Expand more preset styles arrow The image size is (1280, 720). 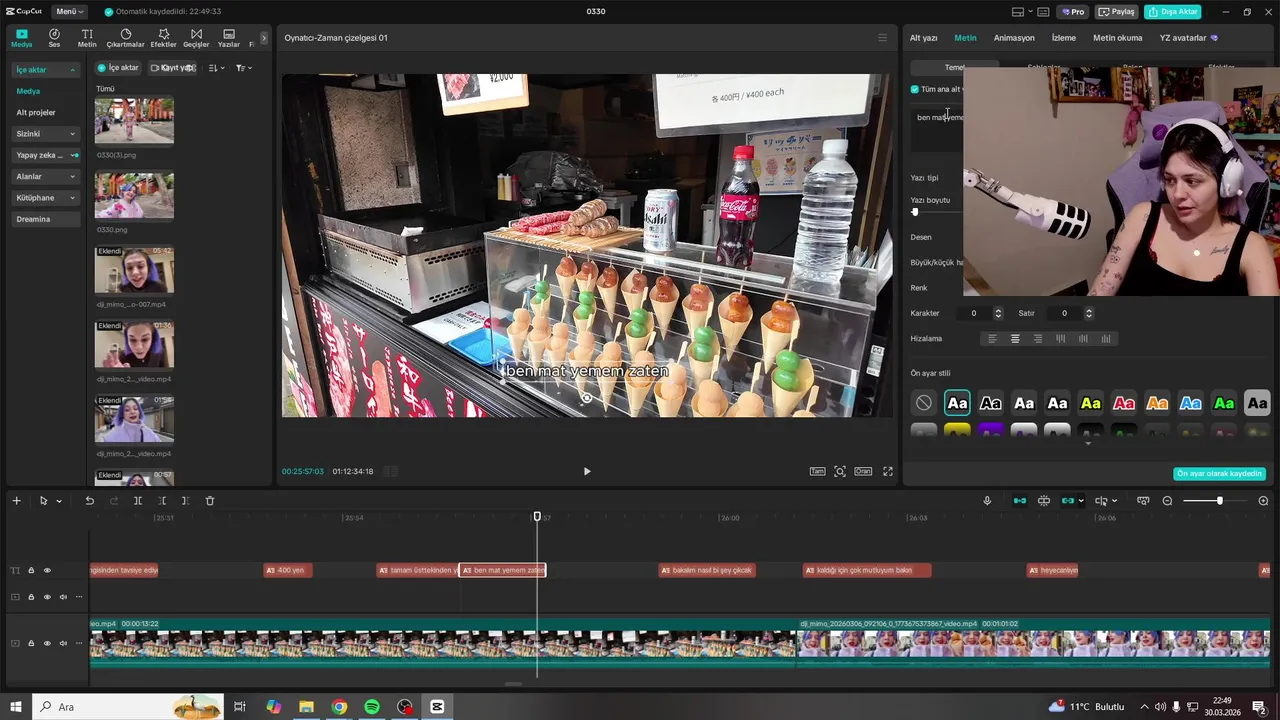coord(1088,443)
